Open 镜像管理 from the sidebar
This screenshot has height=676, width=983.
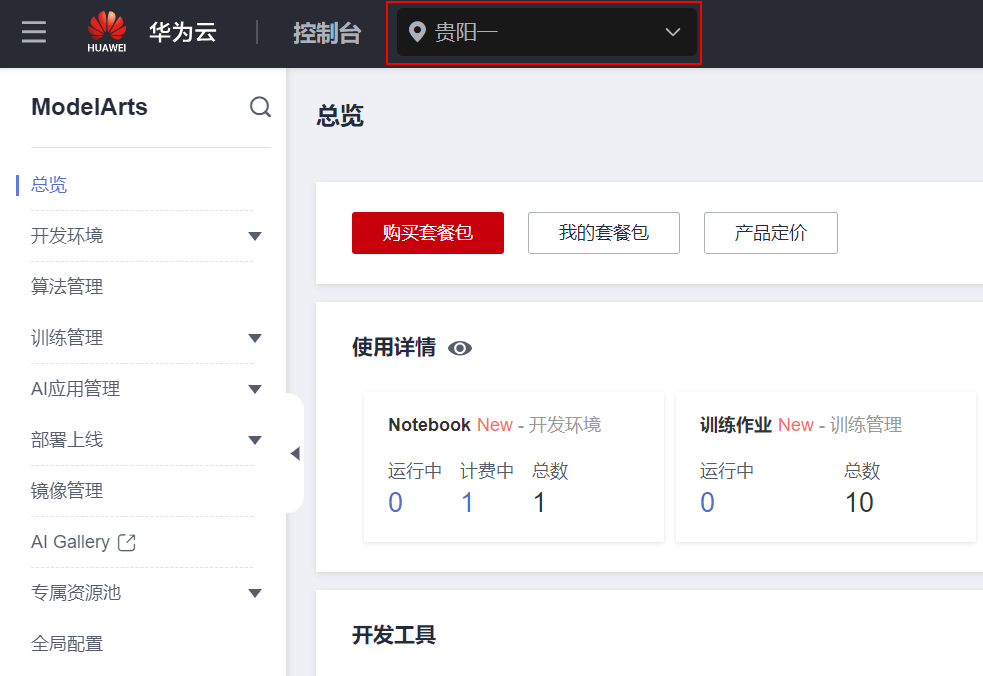tap(67, 491)
